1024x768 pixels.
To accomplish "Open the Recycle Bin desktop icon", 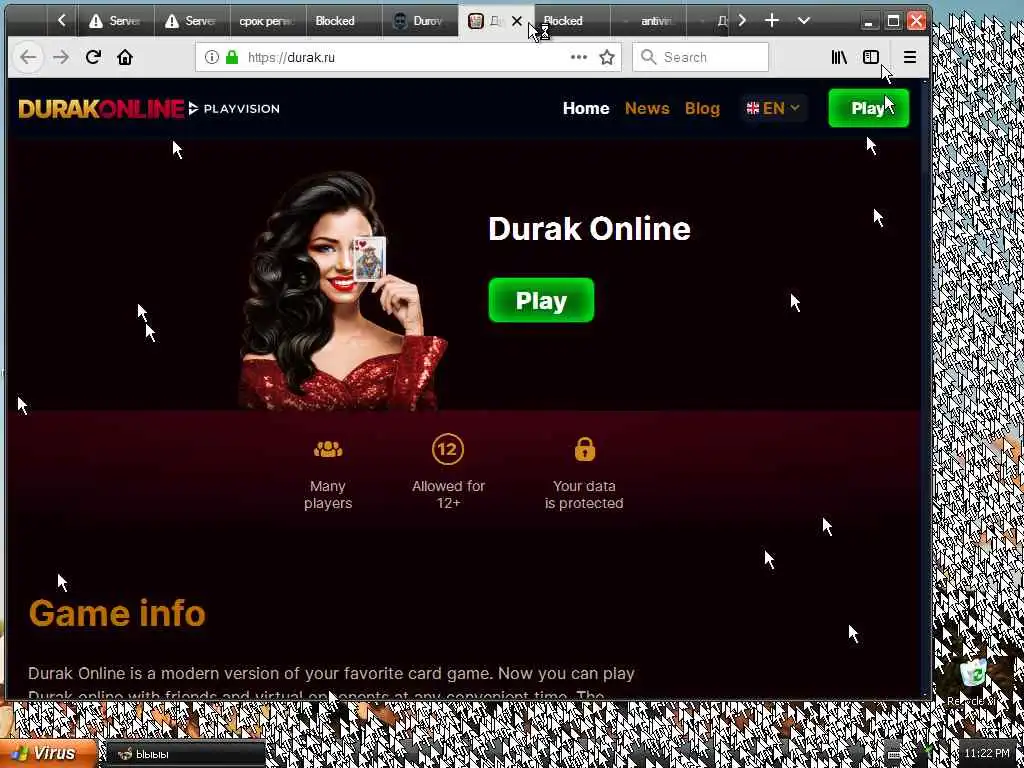I will [973, 682].
